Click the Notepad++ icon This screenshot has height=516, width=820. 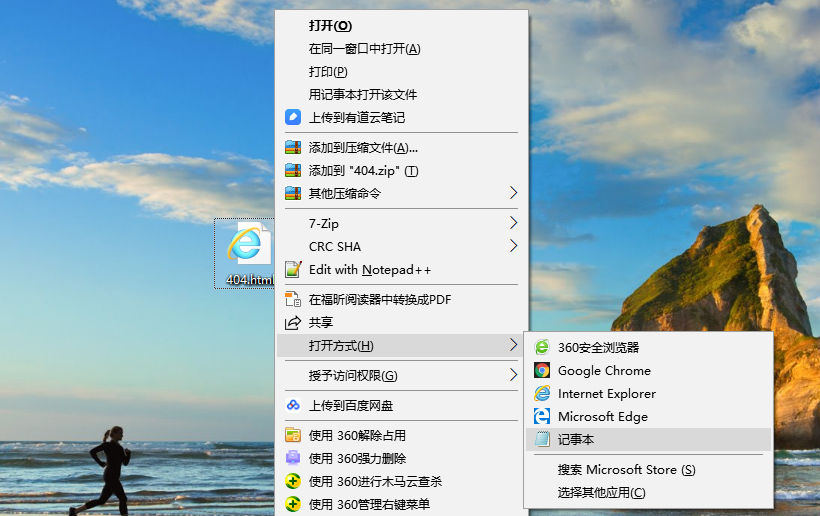[293, 270]
